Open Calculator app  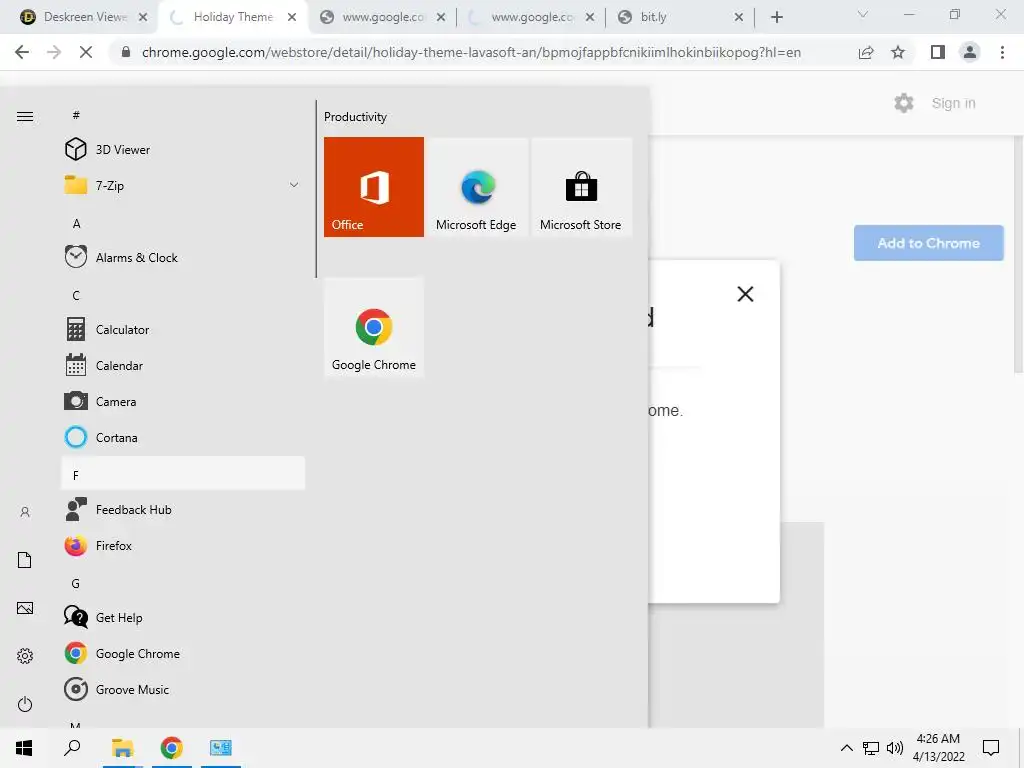click(x=183, y=329)
